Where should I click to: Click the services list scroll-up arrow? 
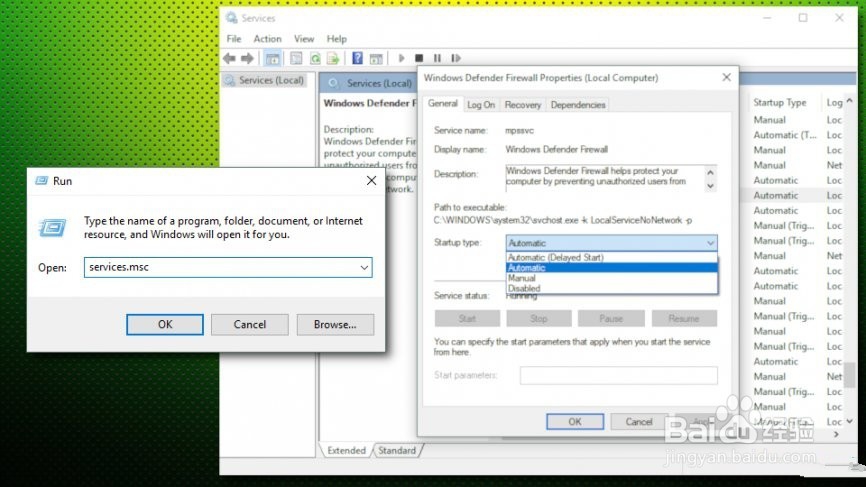pyautogui.click(x=849, y=101)
